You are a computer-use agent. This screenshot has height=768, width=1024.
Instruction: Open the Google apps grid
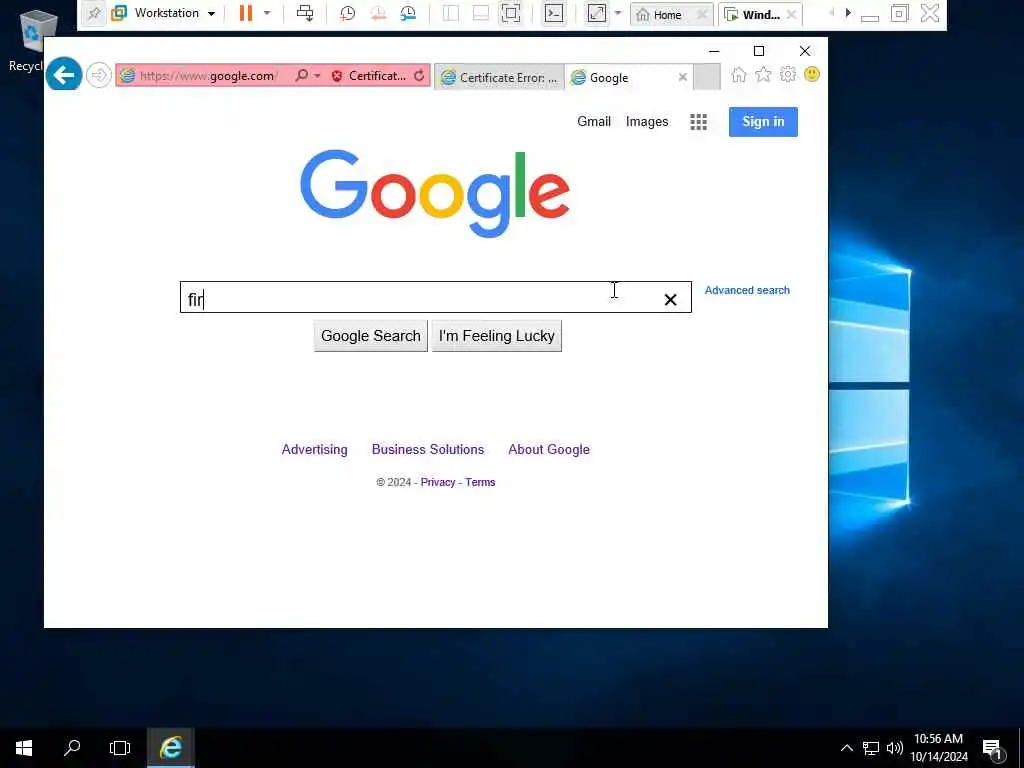pyautogui.click(x=698, y=121)
